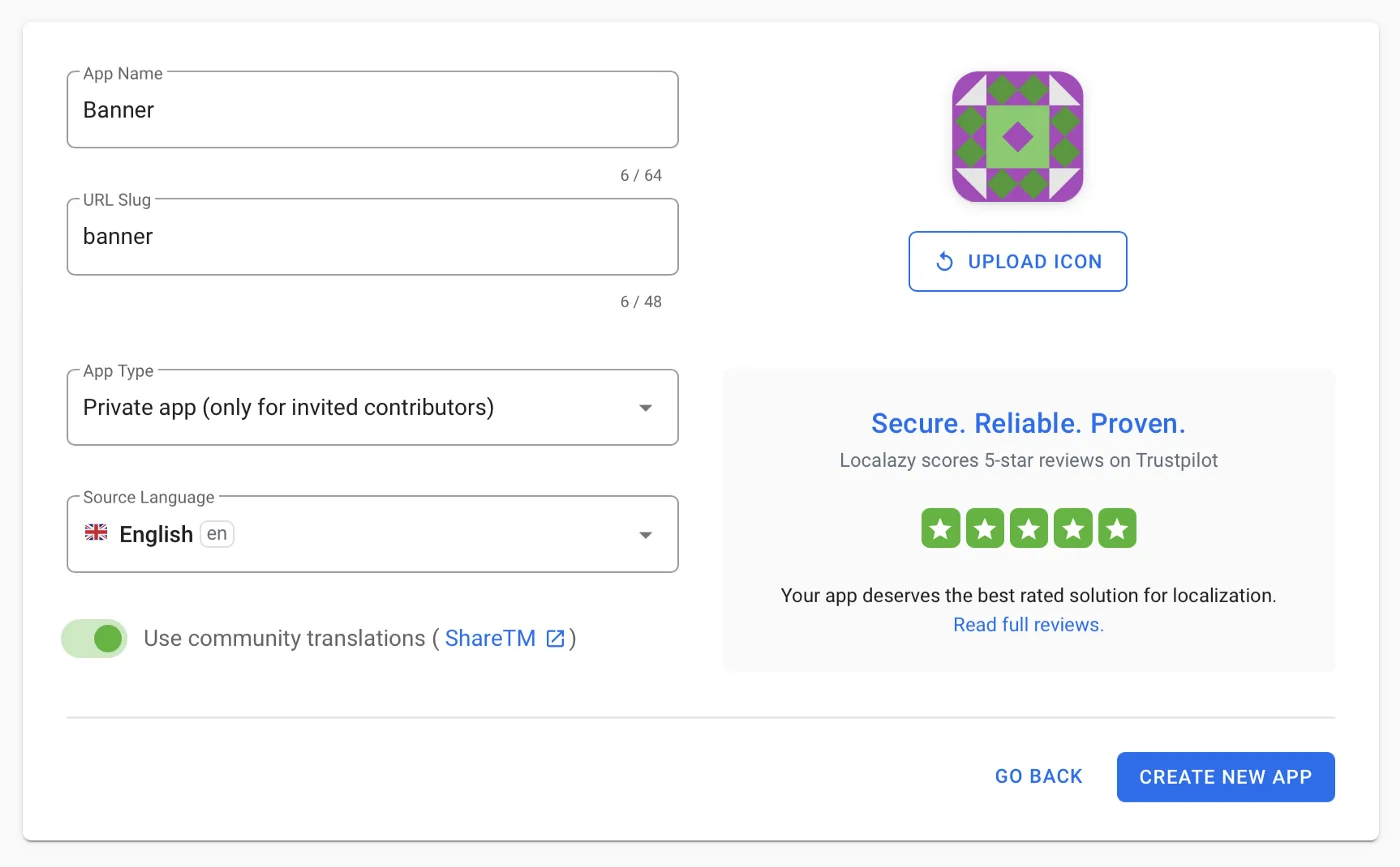
Task: Click the fifth green Trustpilot star
Action: tap(1116, 529)
